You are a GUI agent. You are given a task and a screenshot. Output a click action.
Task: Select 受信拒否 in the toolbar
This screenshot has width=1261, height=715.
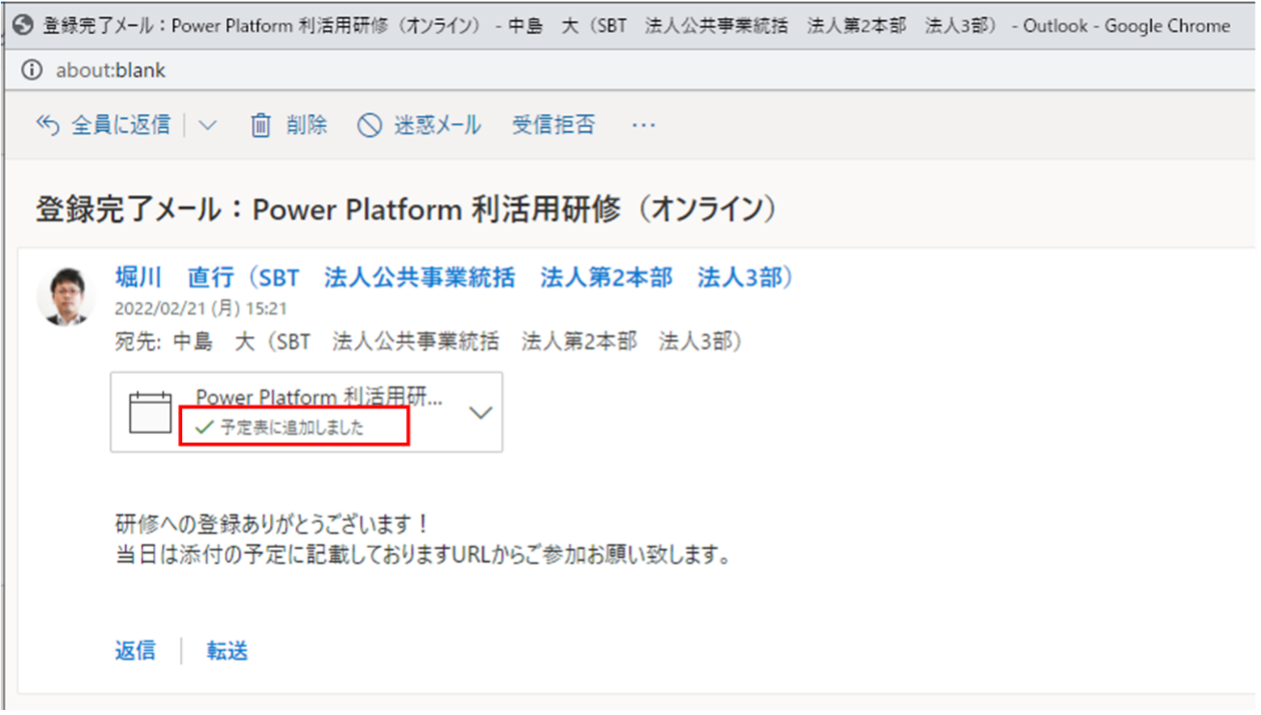[553, 125]
